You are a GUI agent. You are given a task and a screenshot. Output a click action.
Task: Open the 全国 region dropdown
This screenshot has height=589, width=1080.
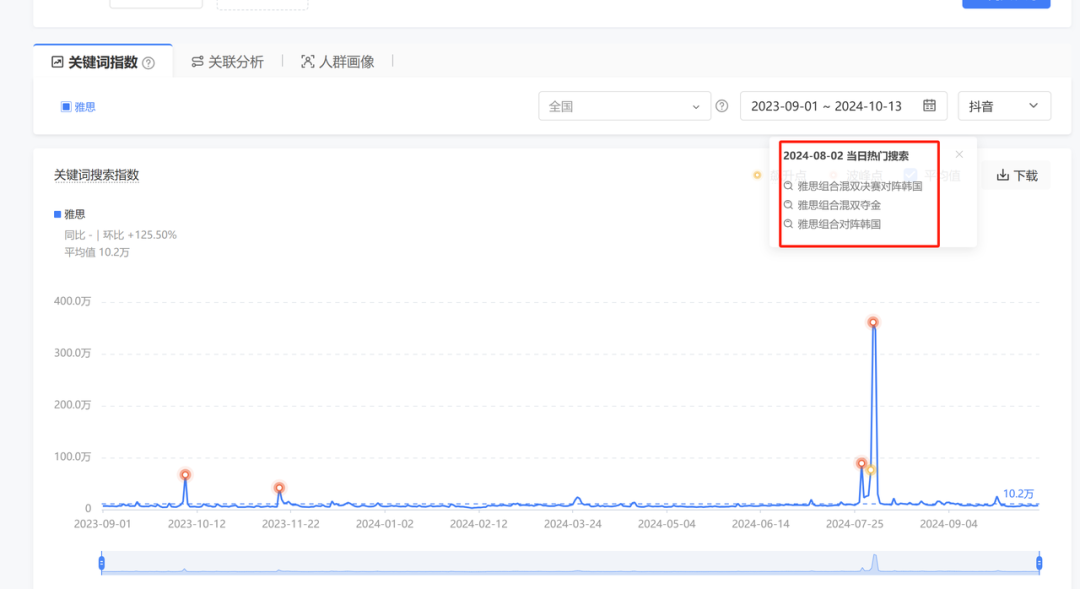pos(624,105)
